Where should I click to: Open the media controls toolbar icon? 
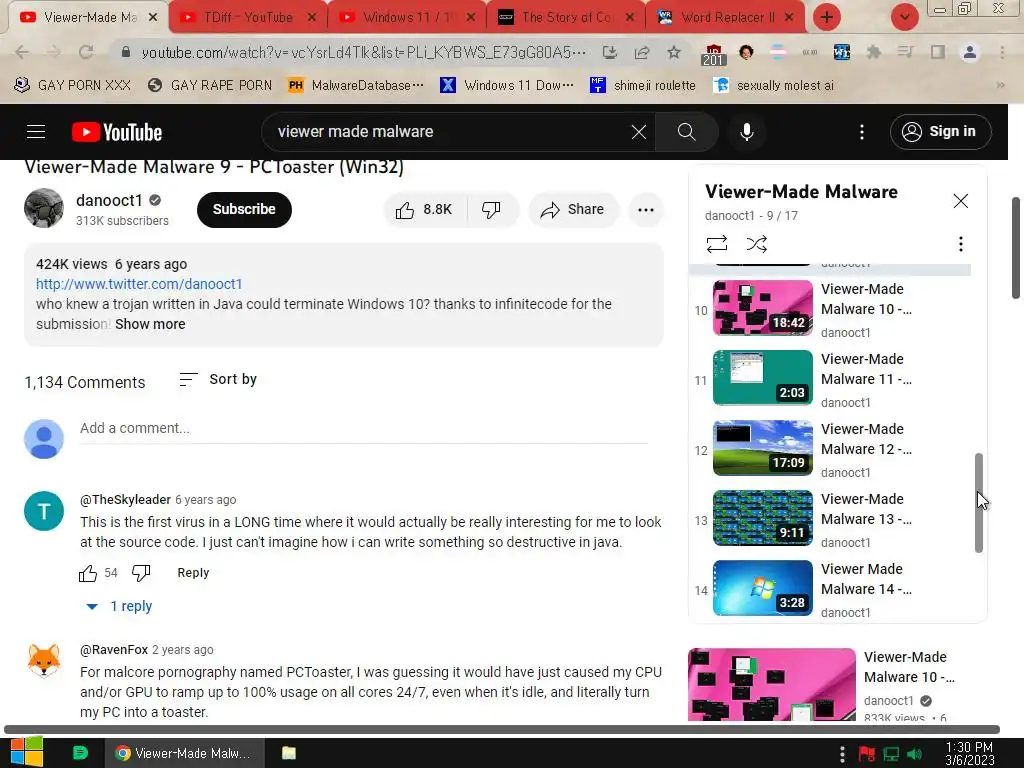905,52
